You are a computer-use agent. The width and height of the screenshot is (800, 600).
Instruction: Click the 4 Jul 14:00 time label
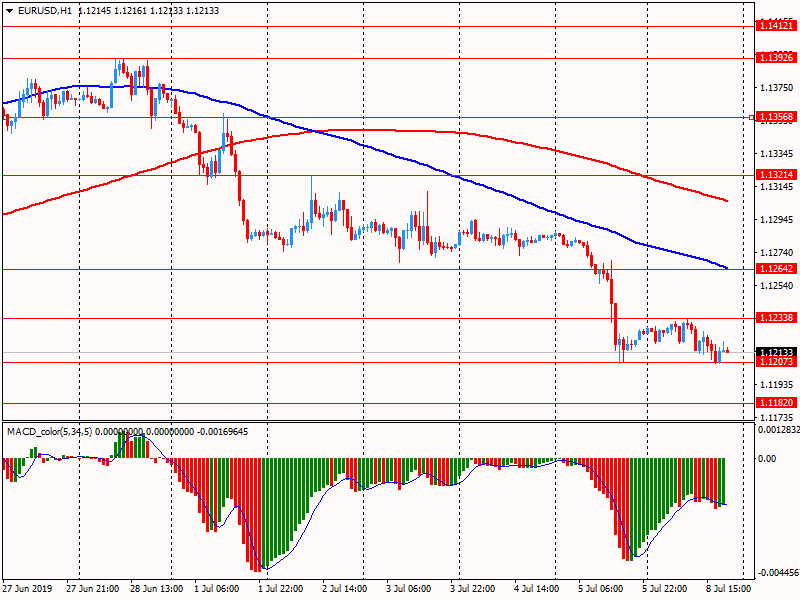[537, 588]
